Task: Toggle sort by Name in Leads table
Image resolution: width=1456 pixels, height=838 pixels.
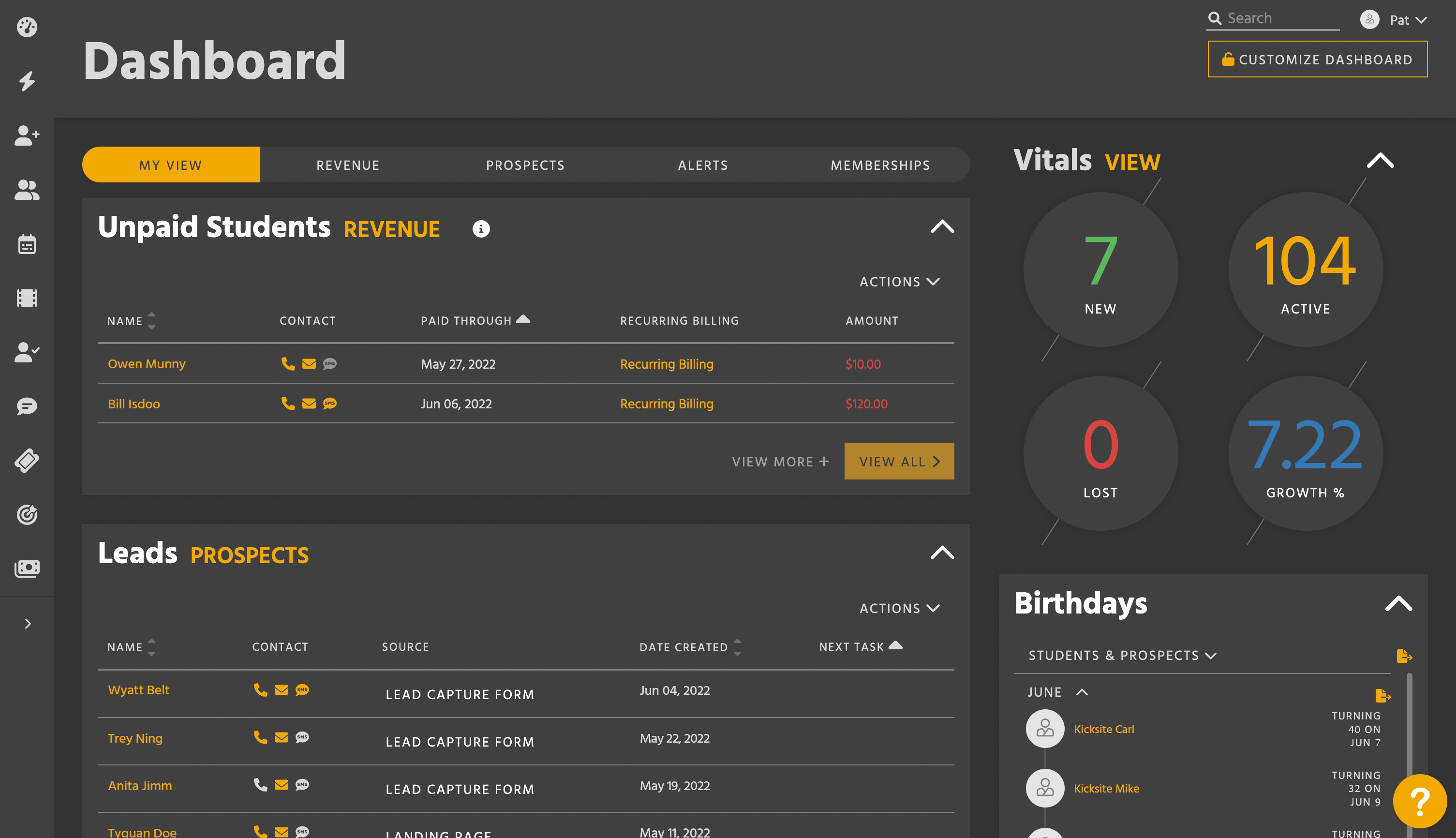Action: (151, 647)
